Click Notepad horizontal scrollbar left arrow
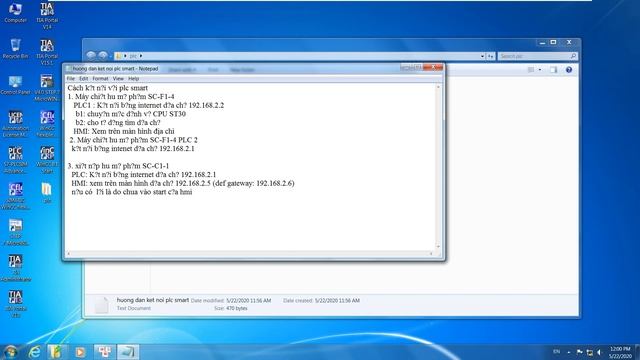Viewport: 640px width, 360px height. 69,254
